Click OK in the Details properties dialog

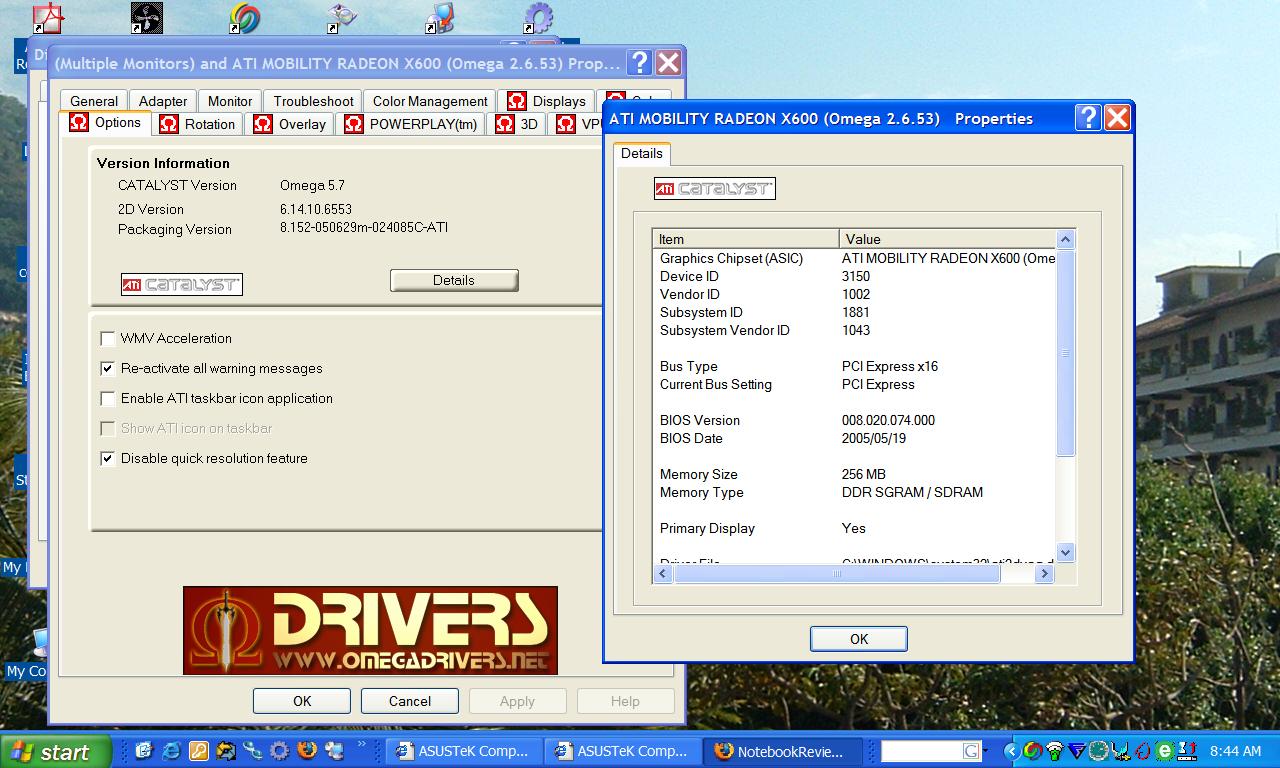click(x=859, y=638)
